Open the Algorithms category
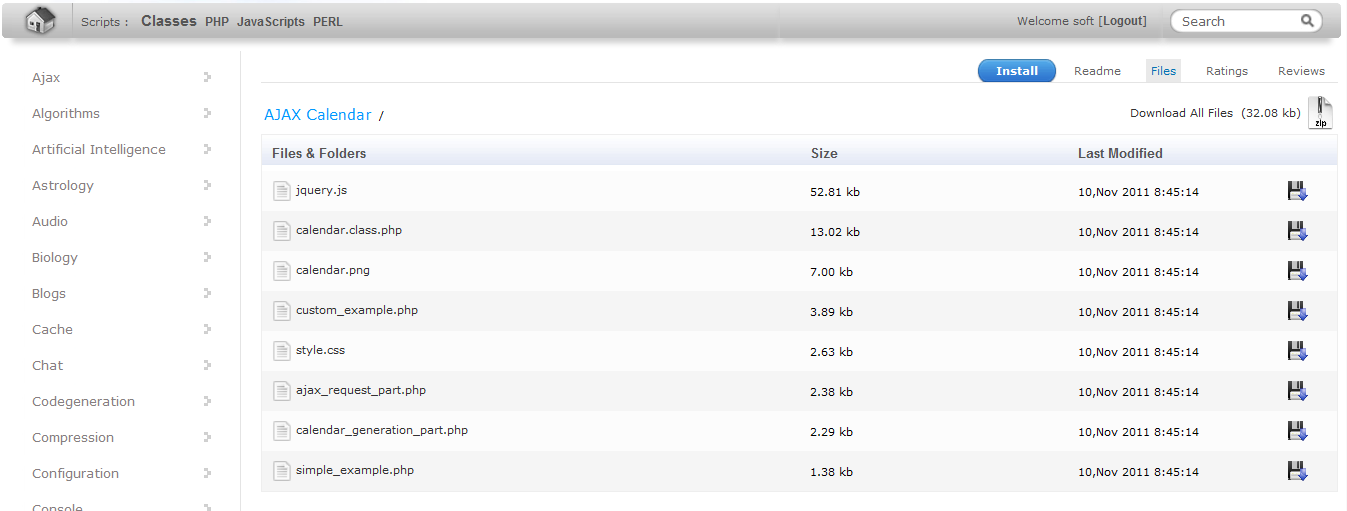This screenshot has width=1347, height=511. 66,113
